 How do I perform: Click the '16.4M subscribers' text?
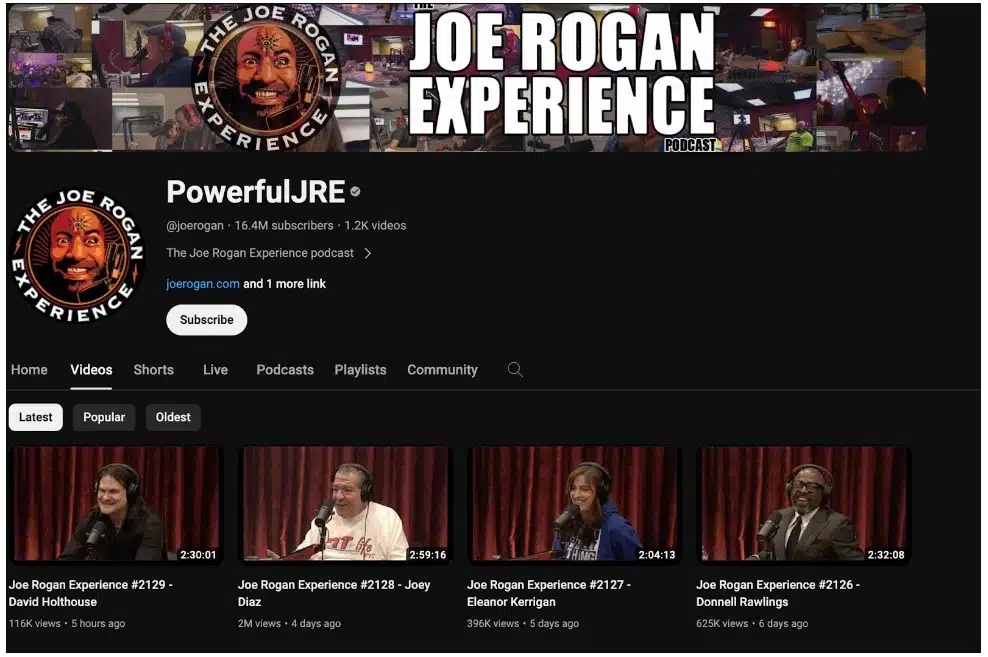[284, 226]
